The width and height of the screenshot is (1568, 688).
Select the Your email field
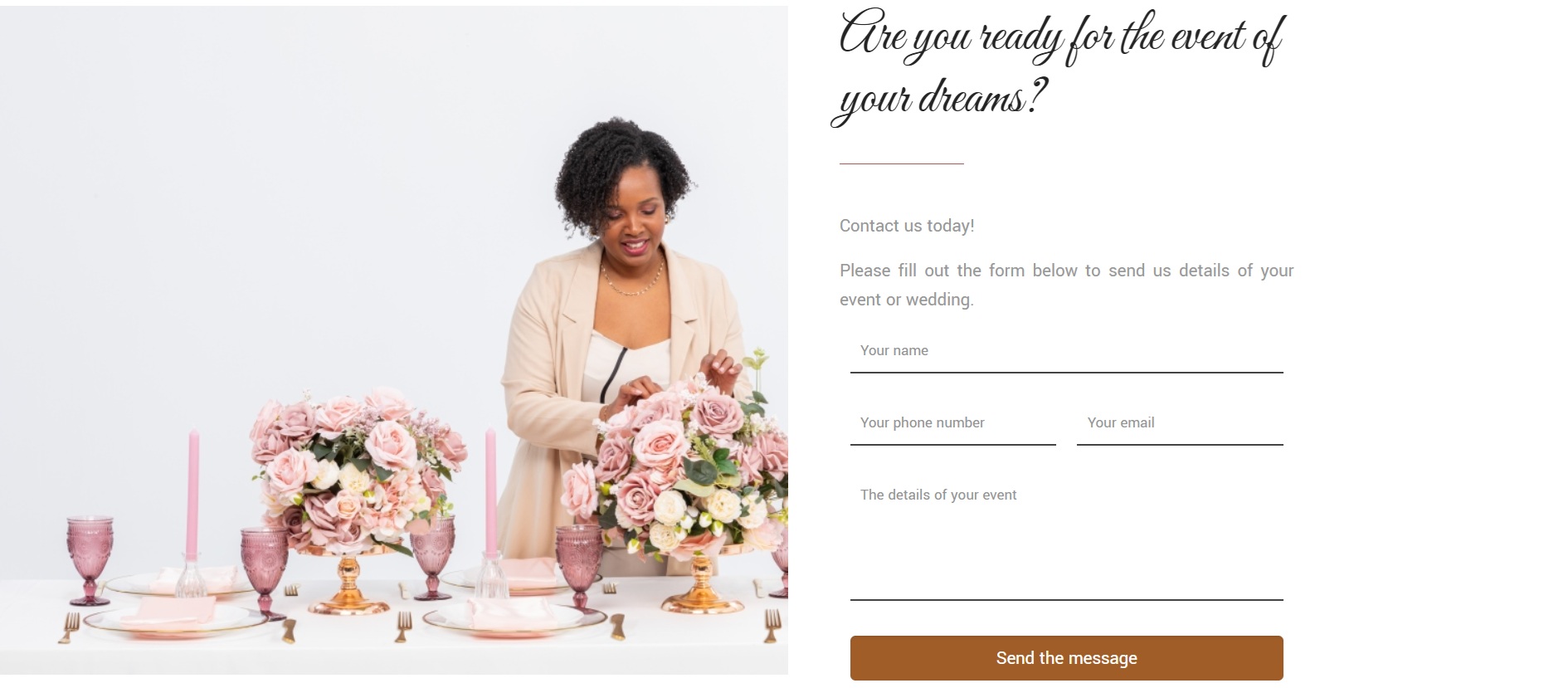point(1180,424)
